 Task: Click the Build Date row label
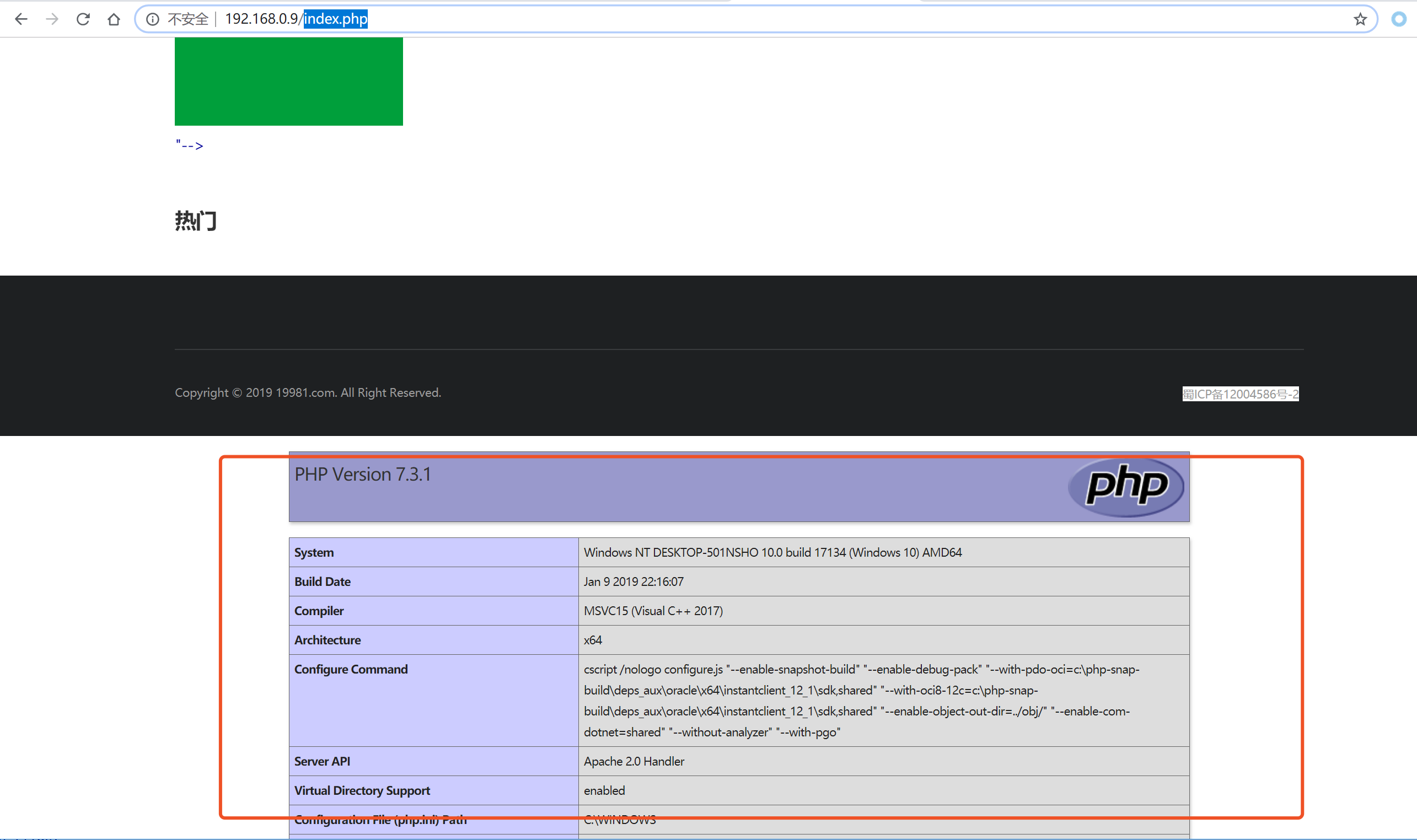tap(322, 582)
